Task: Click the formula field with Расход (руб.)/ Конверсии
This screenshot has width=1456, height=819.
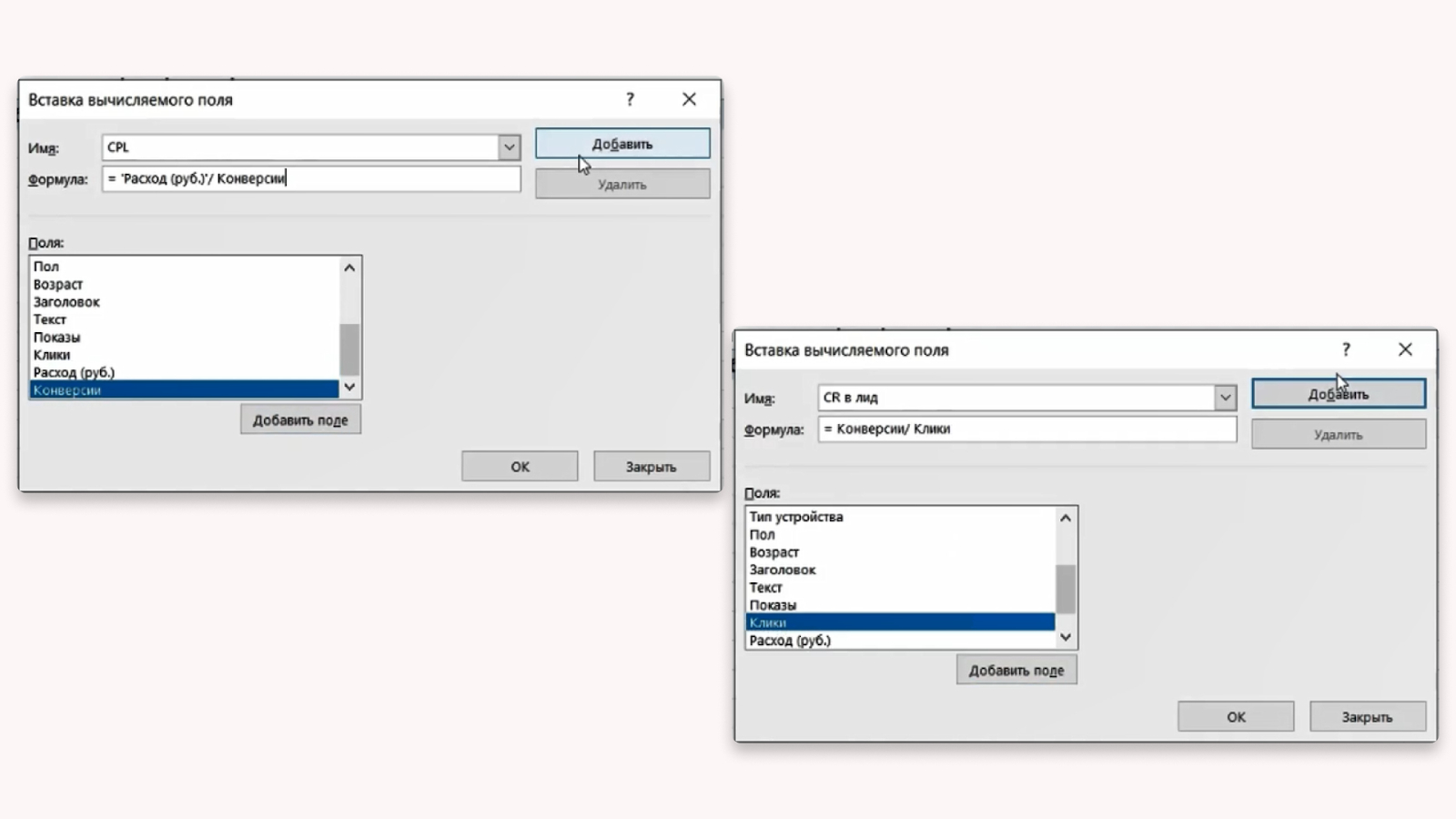Action: click(x=311, y=178)
